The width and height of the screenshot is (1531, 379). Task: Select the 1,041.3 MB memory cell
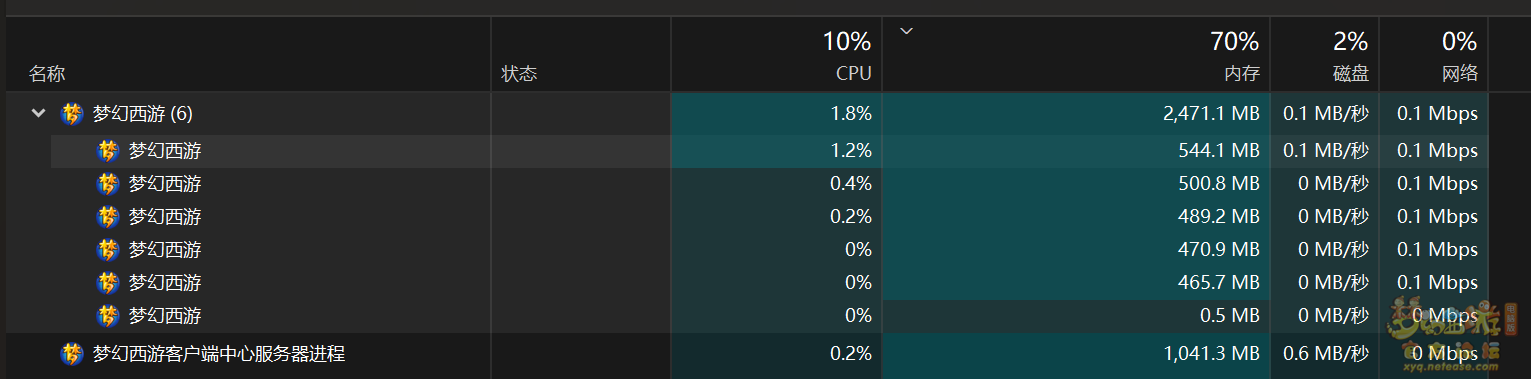tap(1076, 353)
